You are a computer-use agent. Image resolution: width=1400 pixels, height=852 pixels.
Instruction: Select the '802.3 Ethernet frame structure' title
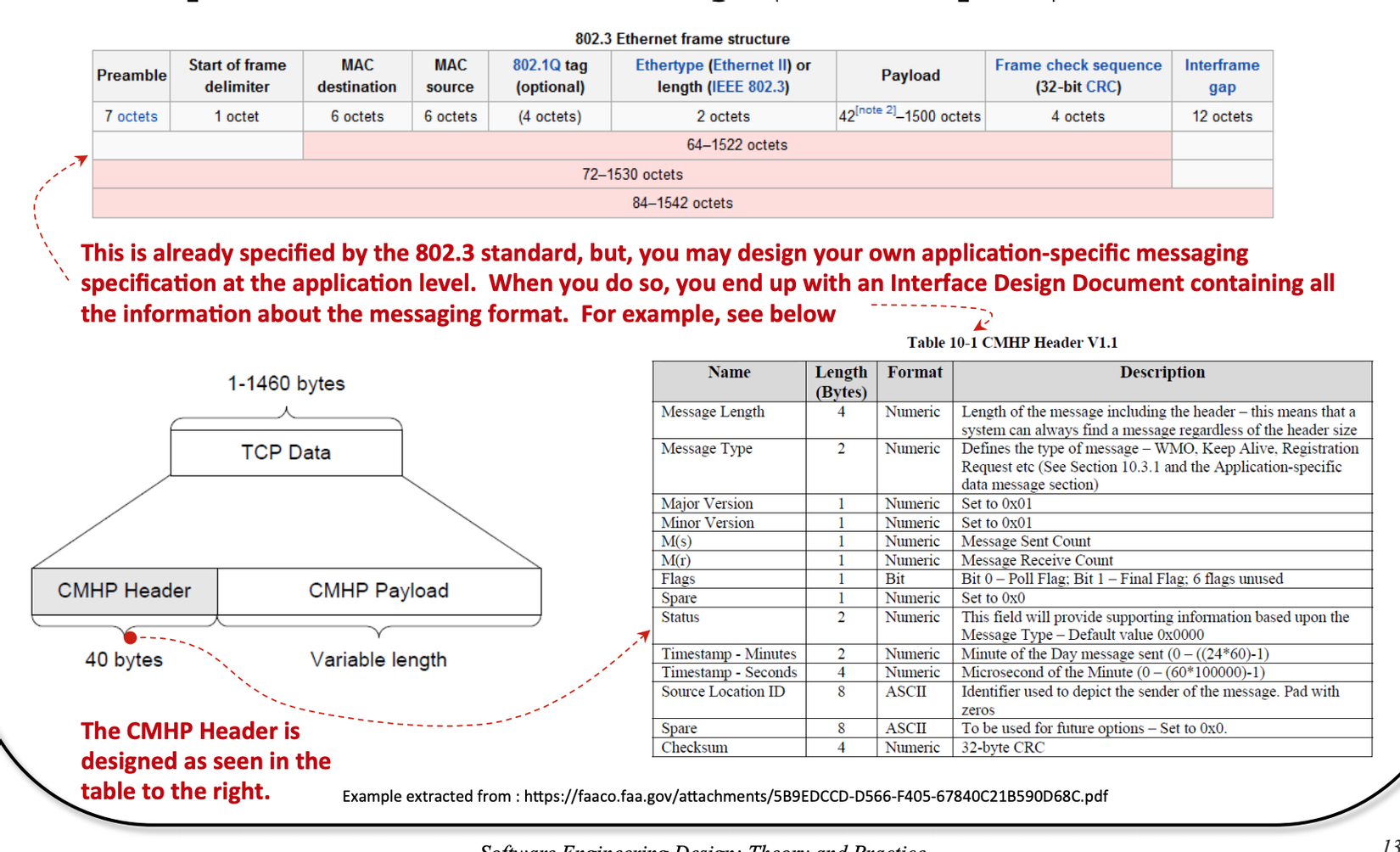tap(682, 39)
